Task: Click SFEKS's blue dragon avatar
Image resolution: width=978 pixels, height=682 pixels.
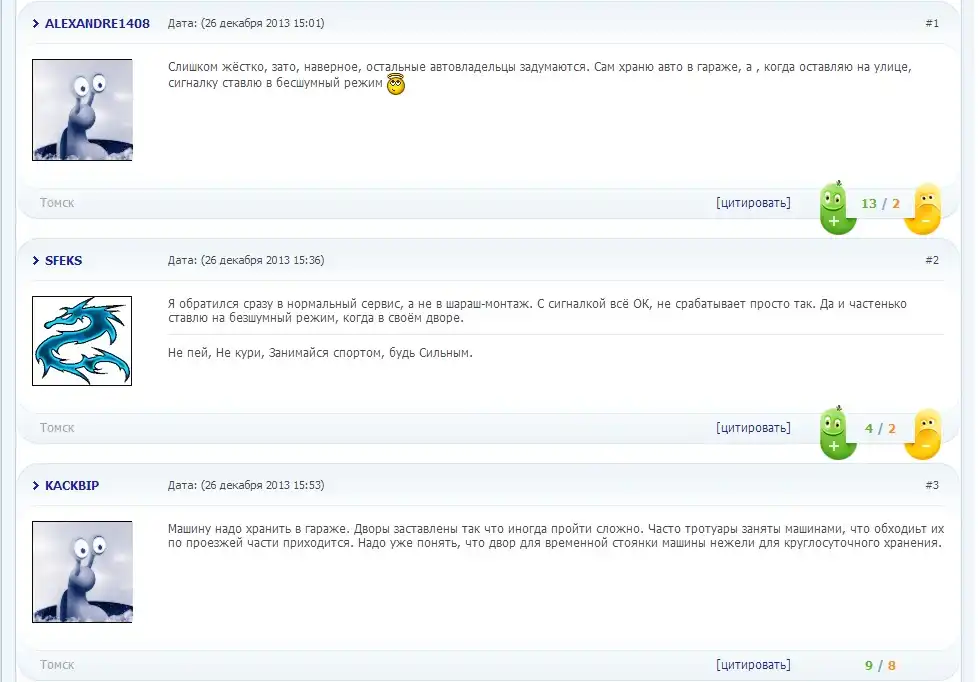Action: pos(82,341)
